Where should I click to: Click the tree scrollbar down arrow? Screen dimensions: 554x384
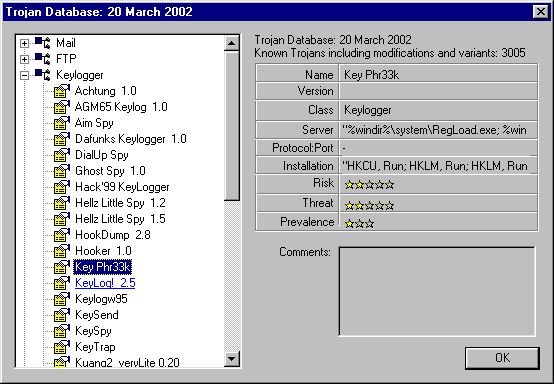coord(232,359)
